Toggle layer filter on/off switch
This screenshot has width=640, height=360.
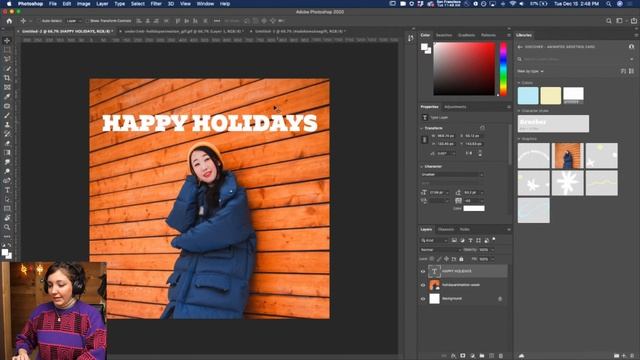click(x=494, y=240)
